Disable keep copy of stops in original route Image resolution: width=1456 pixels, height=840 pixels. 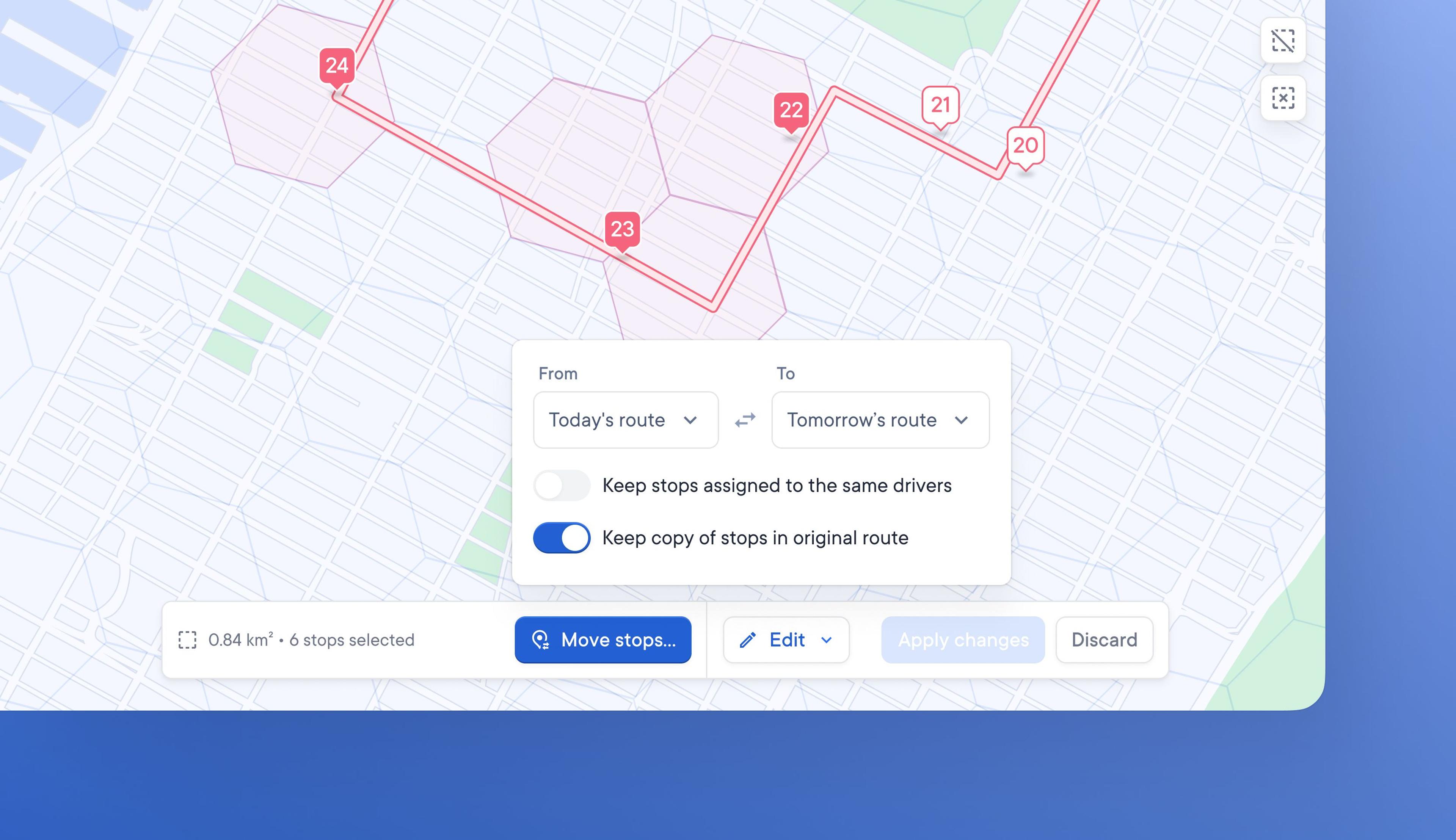tap(562, 538)
